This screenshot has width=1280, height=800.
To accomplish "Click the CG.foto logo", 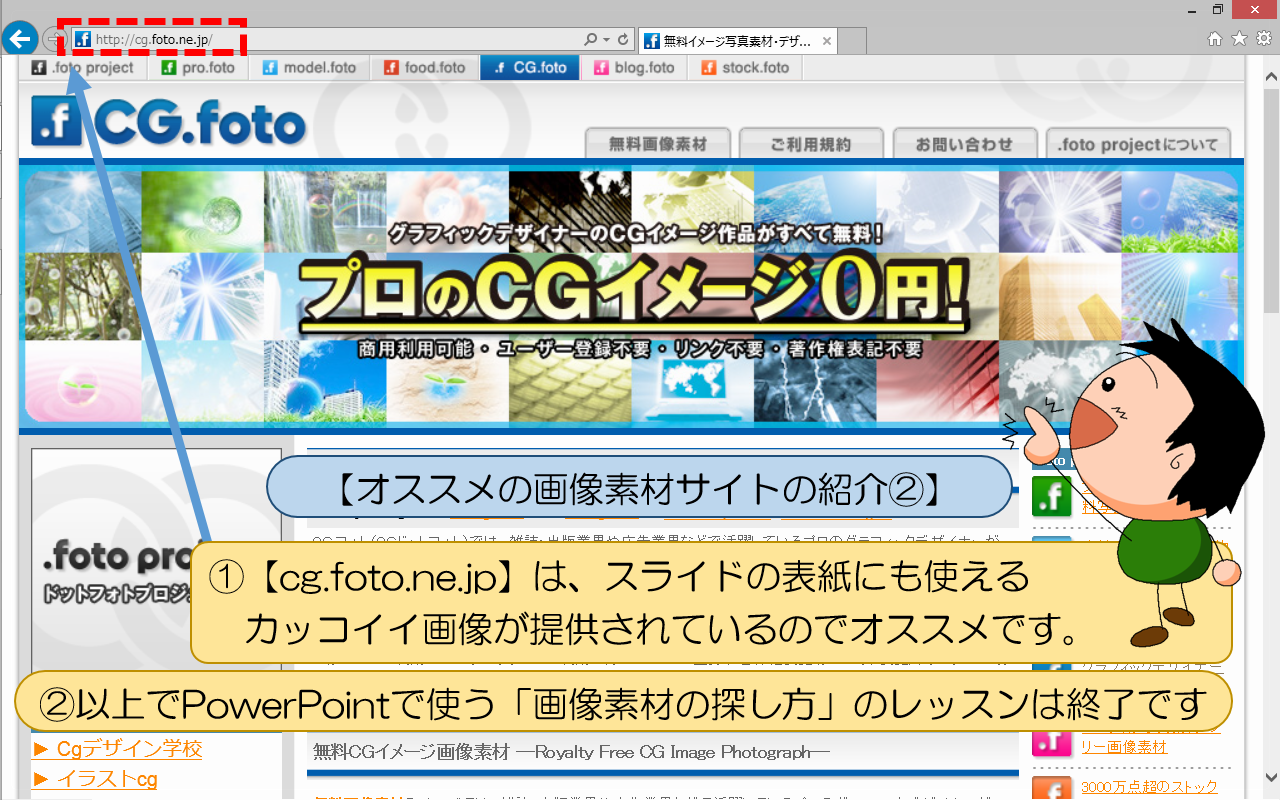I will tap(168, 122).
